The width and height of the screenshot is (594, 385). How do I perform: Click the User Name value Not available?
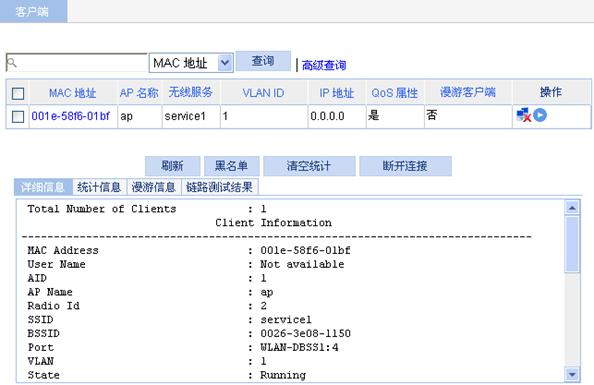(x=302, y=264)
